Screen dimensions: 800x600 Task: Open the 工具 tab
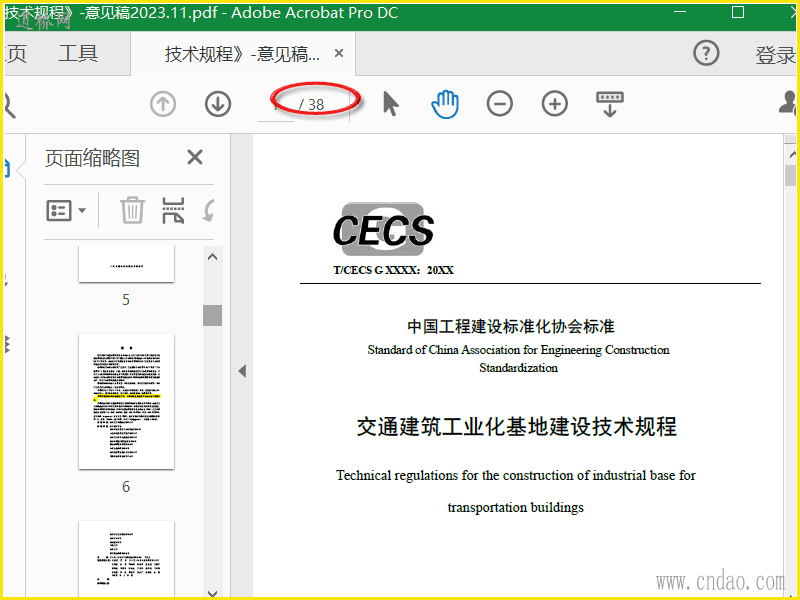tap(78, 53)
